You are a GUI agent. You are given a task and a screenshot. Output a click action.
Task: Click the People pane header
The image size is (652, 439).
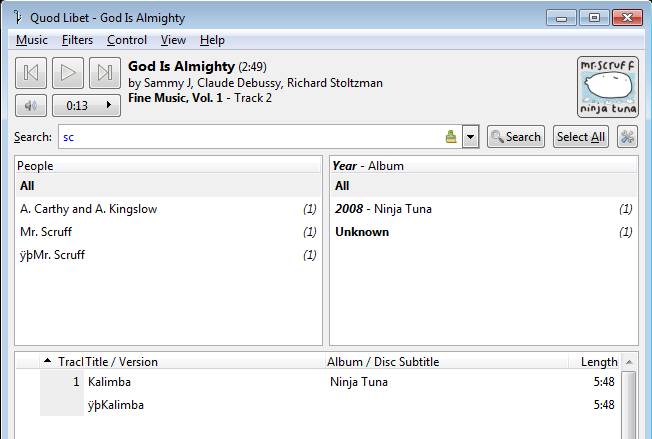coord(168,165)
